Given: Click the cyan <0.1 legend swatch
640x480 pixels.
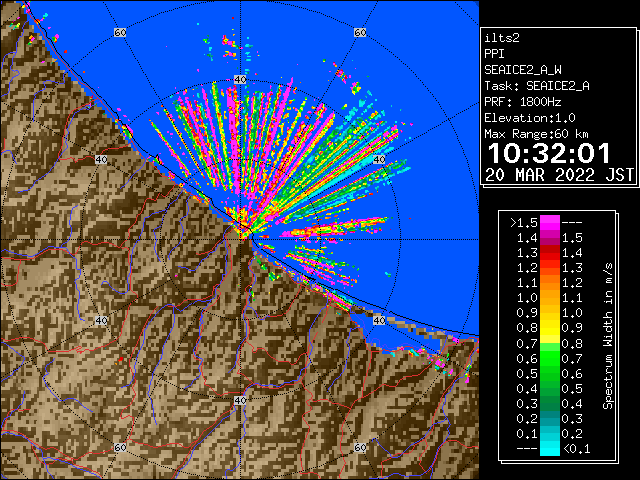Looking at the screenshot, I should coord(550,449).
